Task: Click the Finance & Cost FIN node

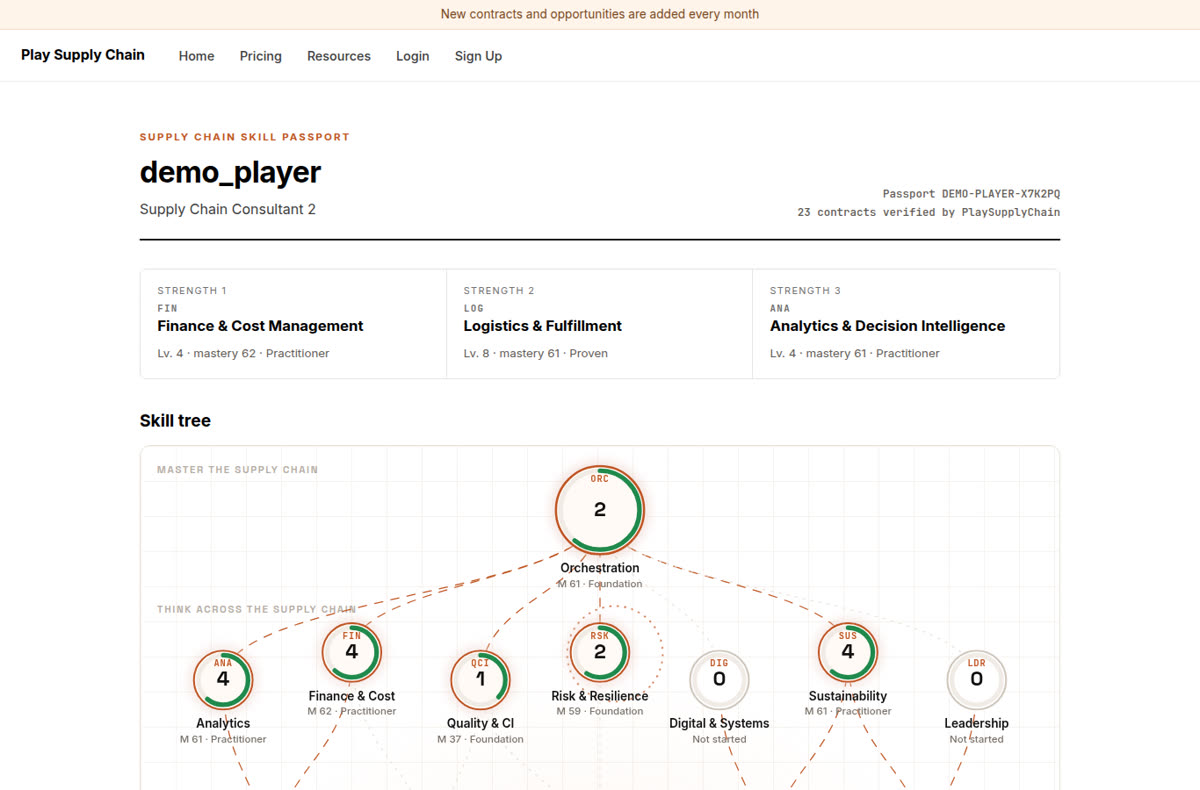Action: pyautogui.click(x=352, y=652)
